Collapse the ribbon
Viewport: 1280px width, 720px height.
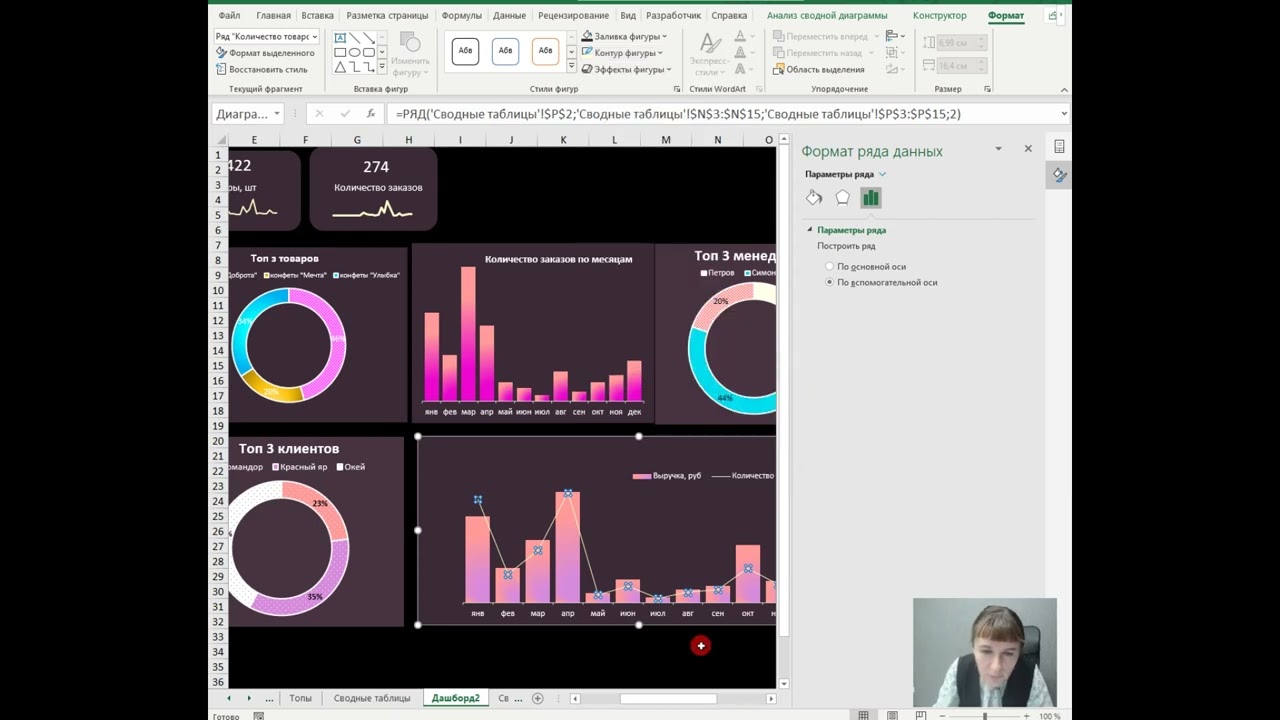(x=1064, y=89)
